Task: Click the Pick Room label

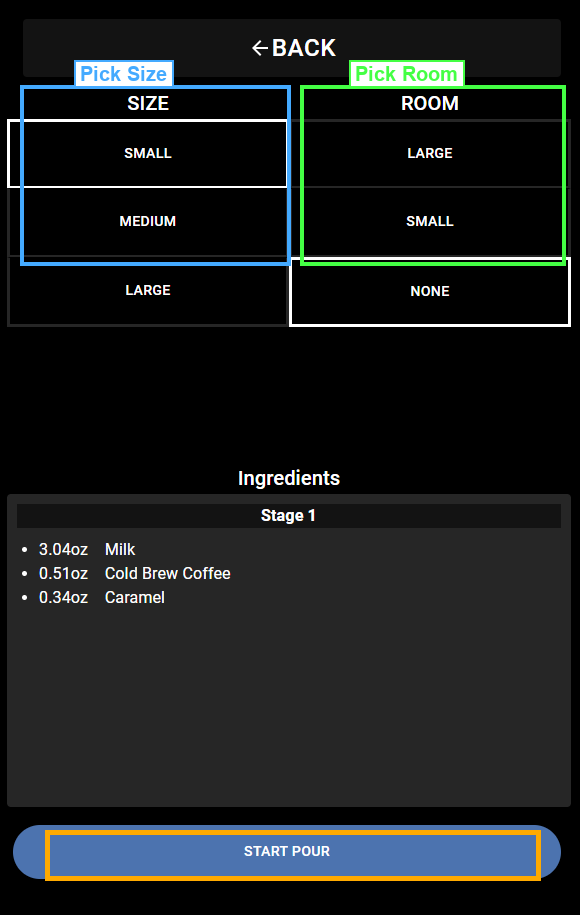Action: coord(406,73)
